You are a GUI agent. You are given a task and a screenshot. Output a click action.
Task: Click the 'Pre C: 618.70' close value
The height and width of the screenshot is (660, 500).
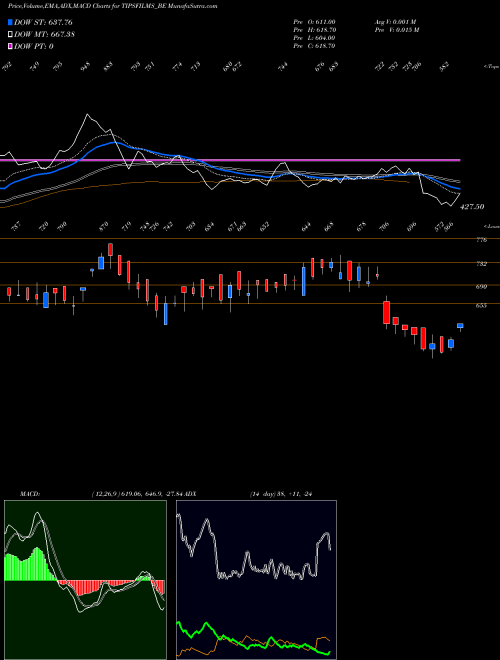[314, 46]
